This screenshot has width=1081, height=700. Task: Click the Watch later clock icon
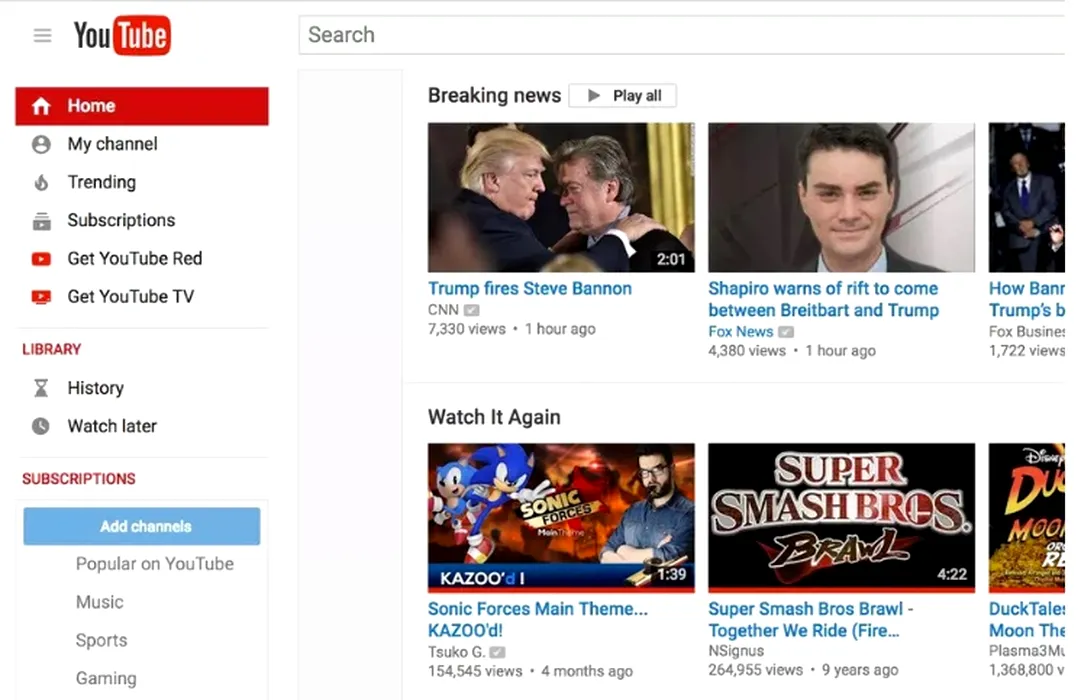(41, 426)
